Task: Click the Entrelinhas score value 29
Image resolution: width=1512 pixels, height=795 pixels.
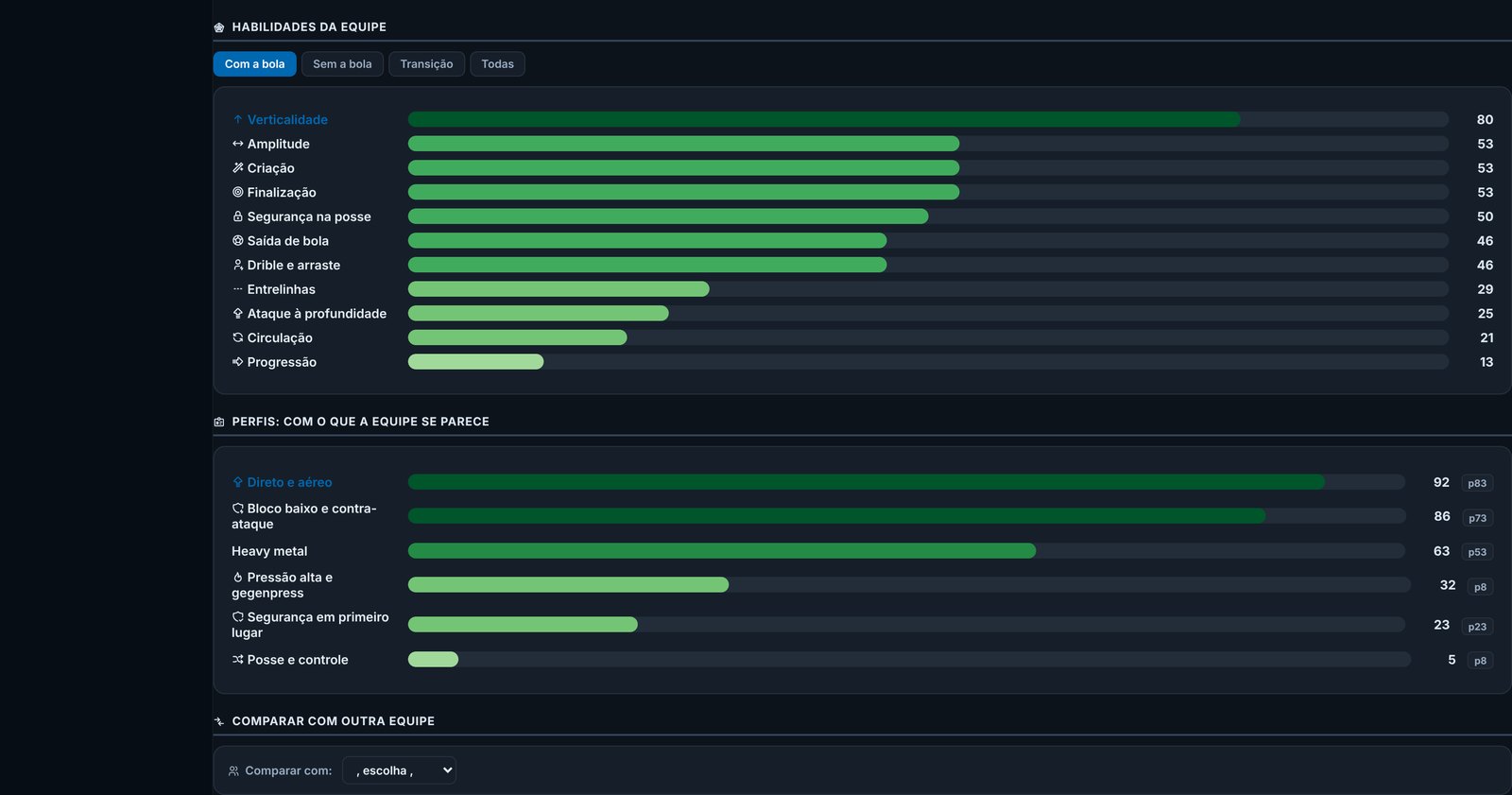Action: (1485, 289)
